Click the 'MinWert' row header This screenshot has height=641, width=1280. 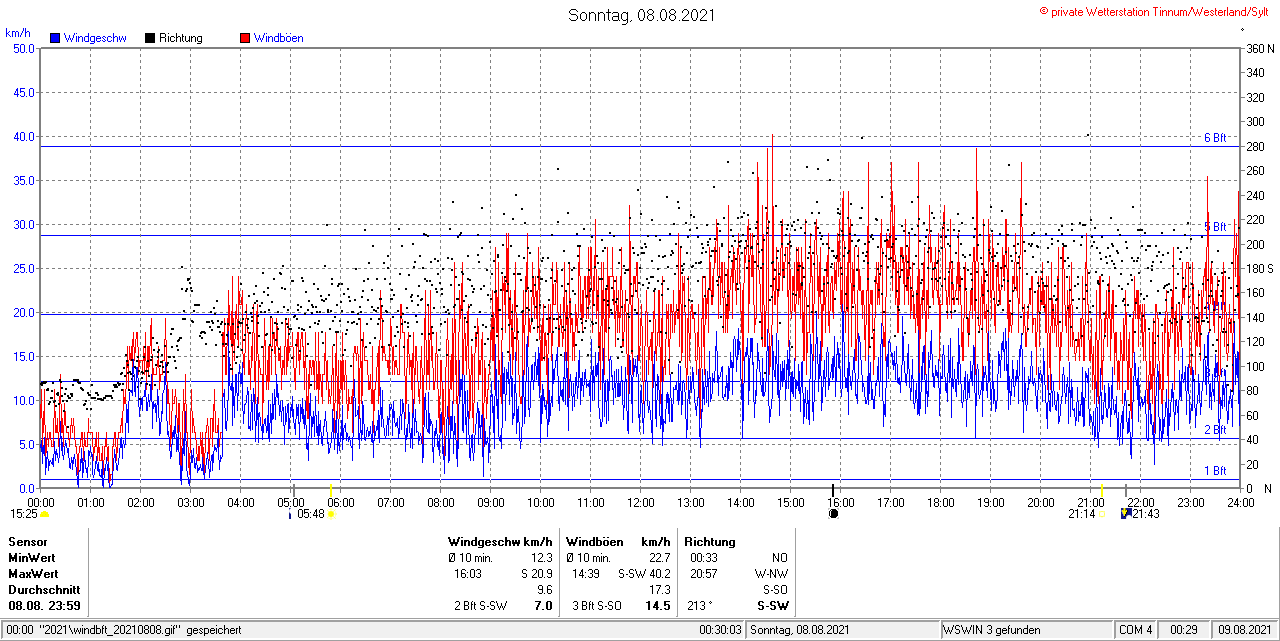click(x=32, y=558)
